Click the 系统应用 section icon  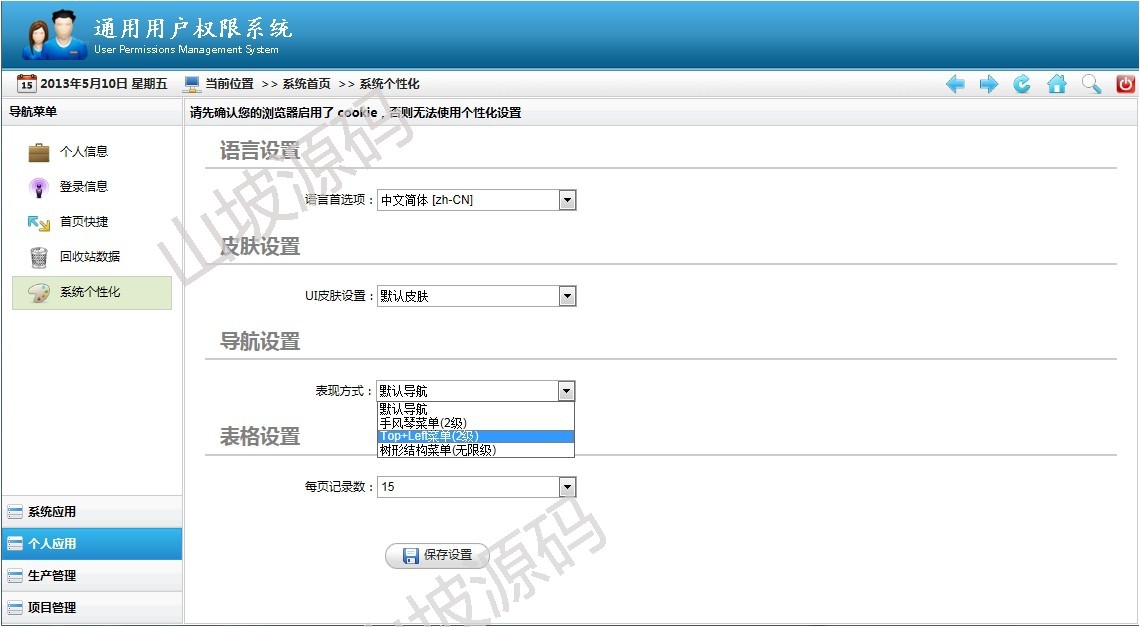15,512
